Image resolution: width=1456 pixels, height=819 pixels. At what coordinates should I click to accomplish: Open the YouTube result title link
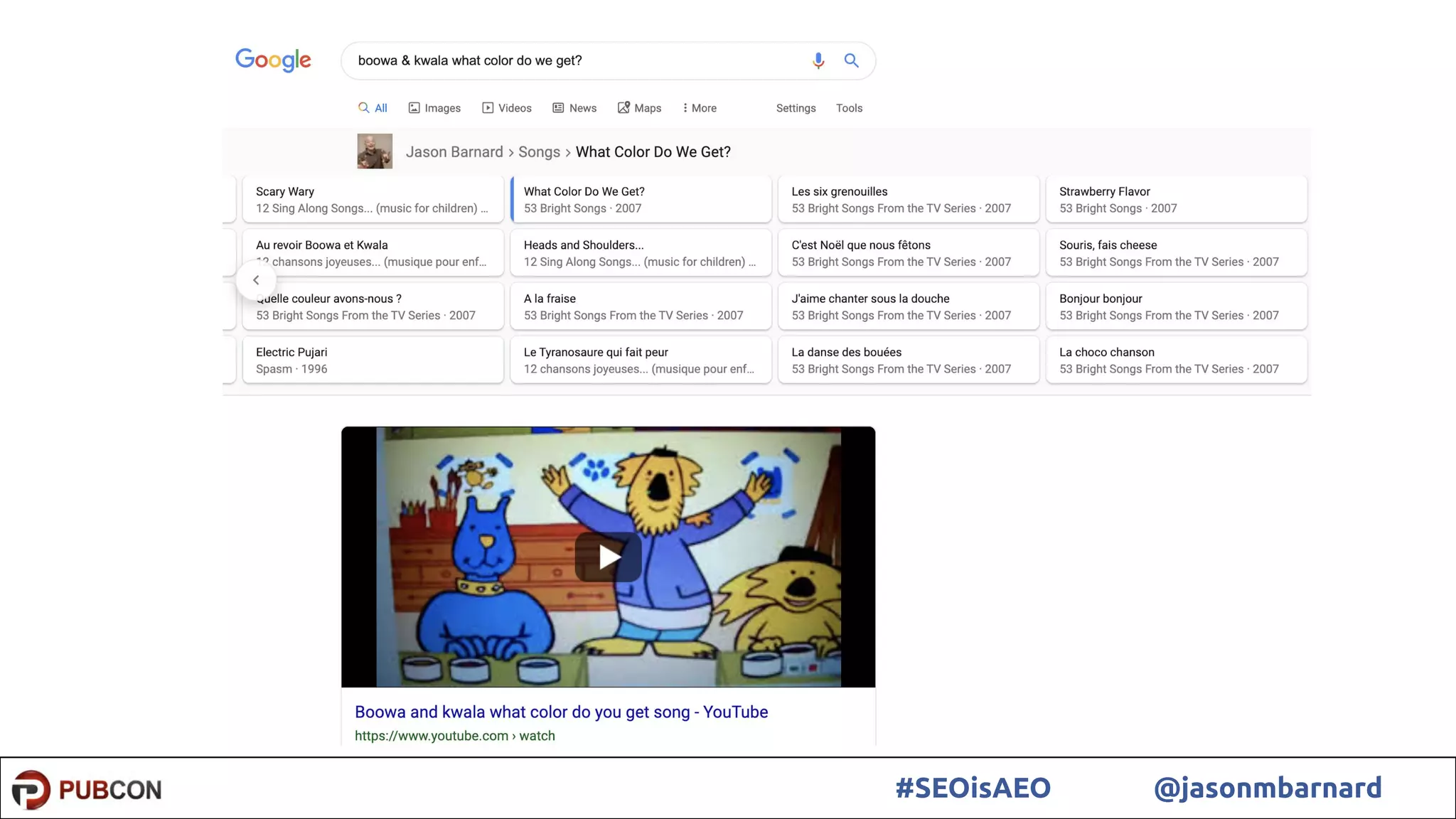click(x=561, y=712)
